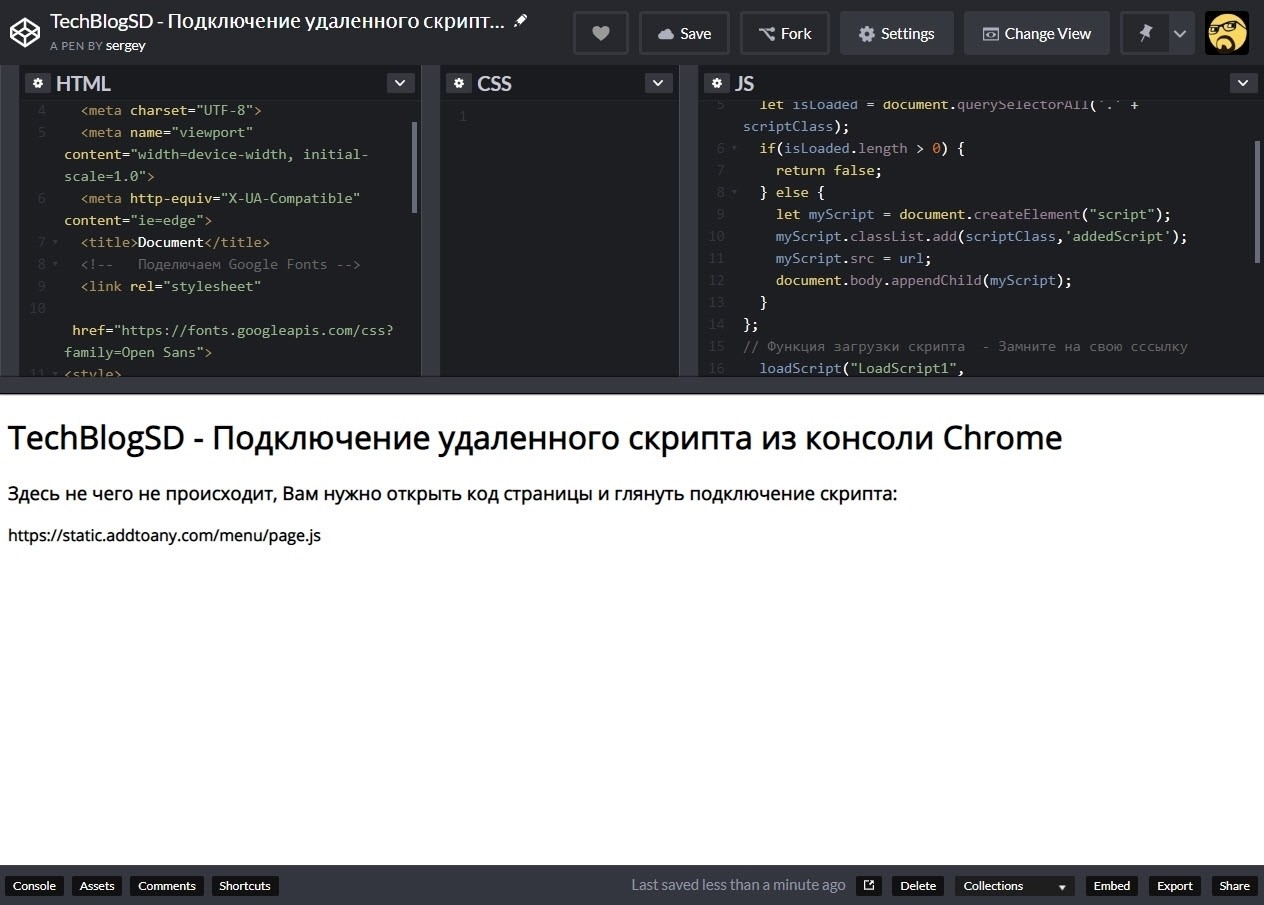
Task: Click the static.addtoany.com URL text
Action: (164, 535)
